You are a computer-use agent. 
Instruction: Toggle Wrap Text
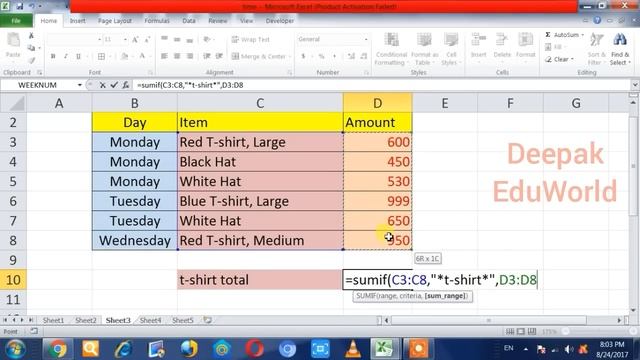tap(250, 40)
